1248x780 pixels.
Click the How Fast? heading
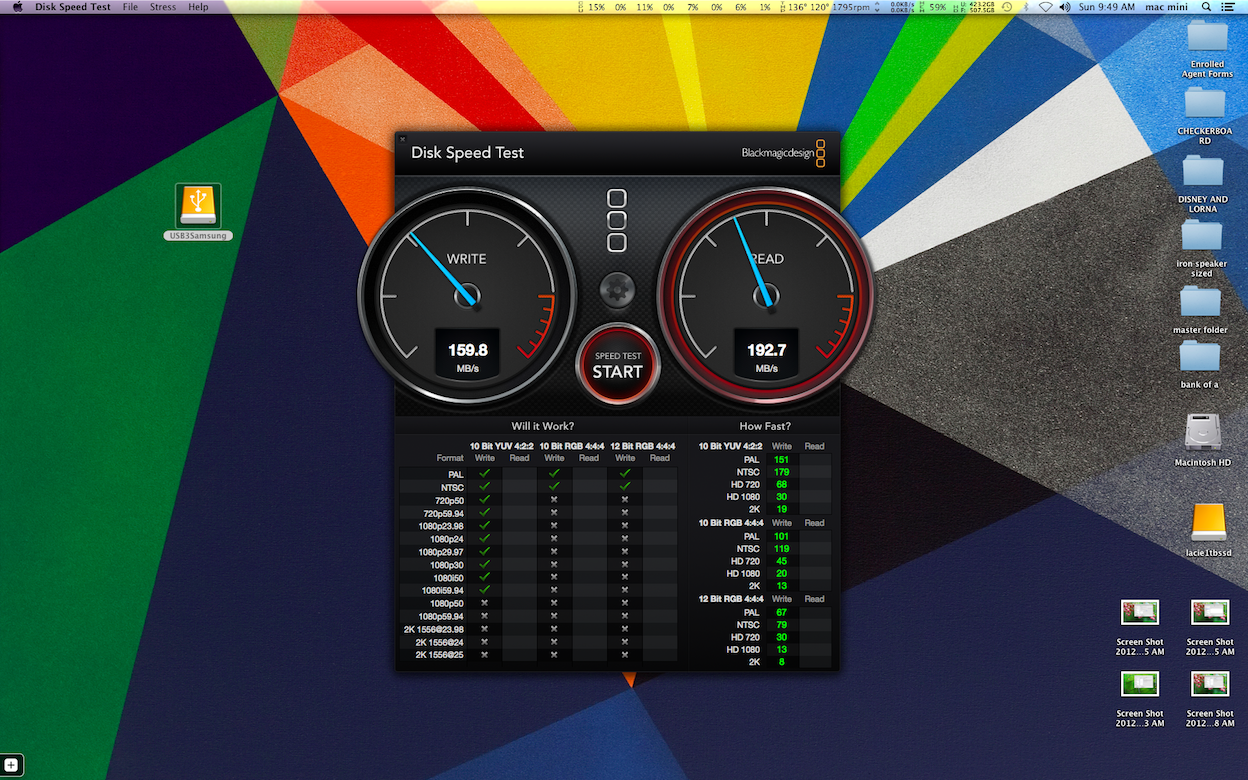(x=765, y=426)
